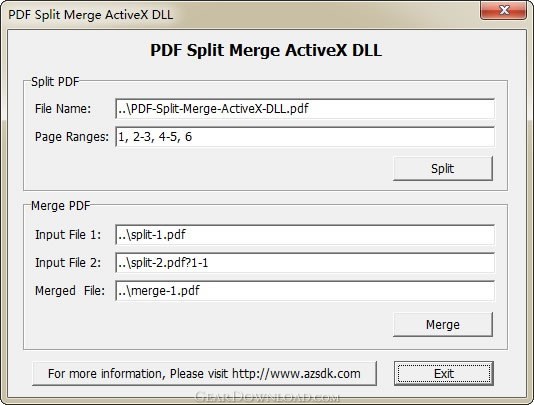Focus the File Name input field

[305, 109]
